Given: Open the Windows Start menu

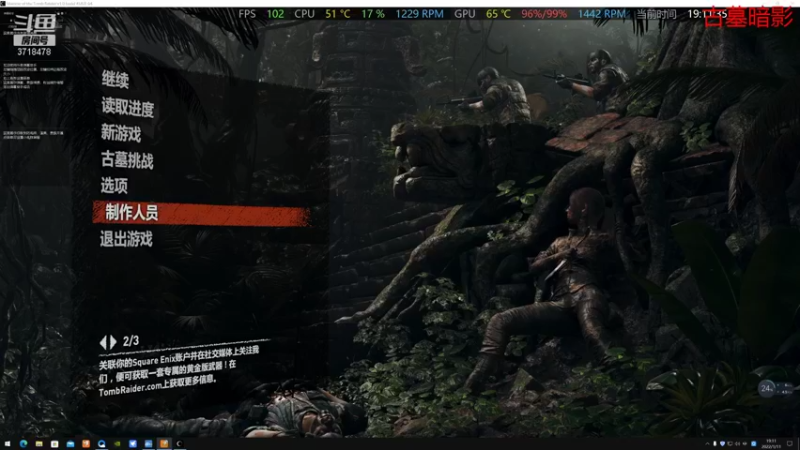Looking at the screenshot, I should coord(7,444).
